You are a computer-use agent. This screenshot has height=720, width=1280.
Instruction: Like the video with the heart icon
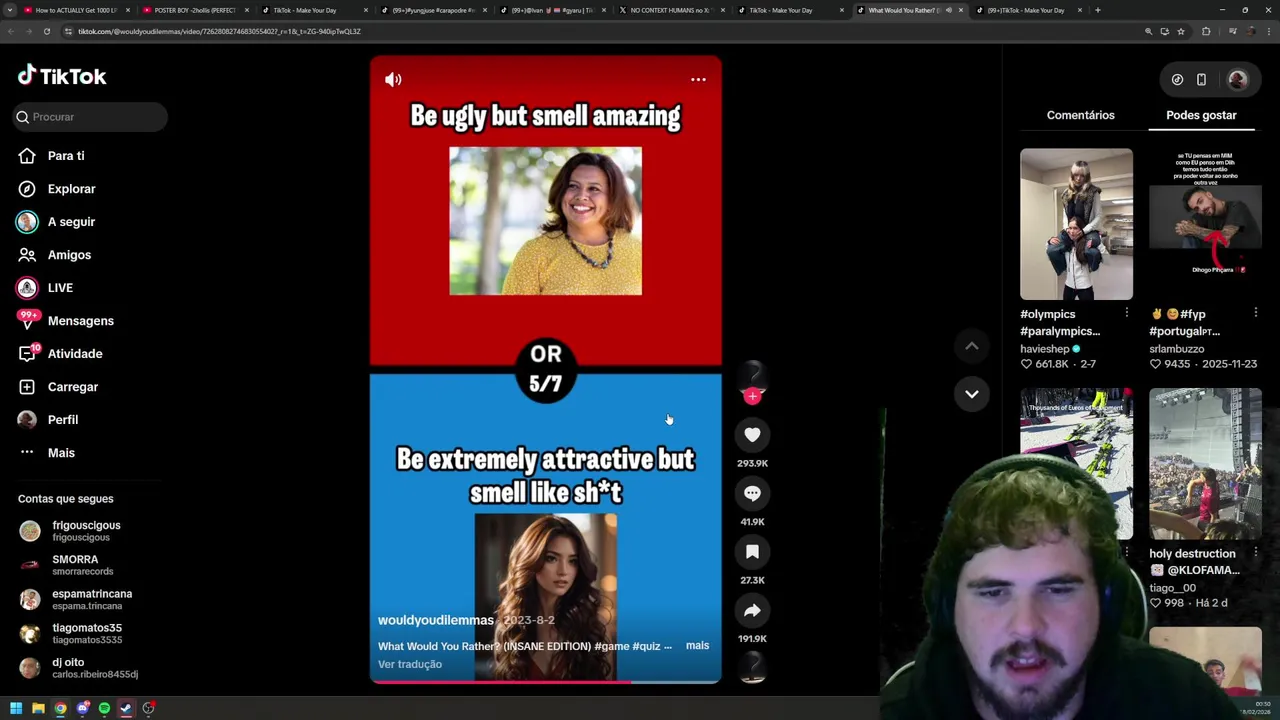click(752, 434)
